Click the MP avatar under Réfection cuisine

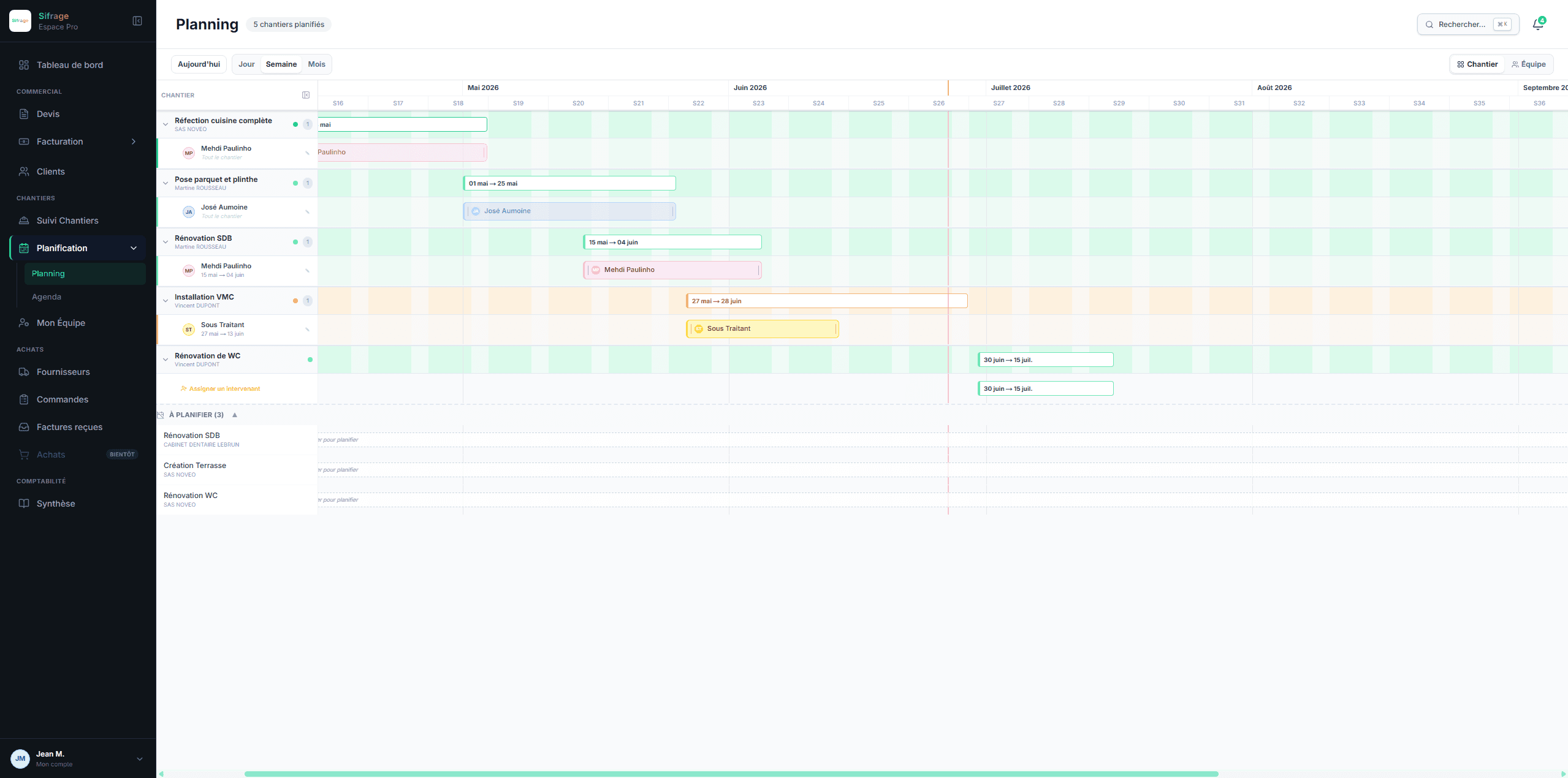[x=189, y=153]
